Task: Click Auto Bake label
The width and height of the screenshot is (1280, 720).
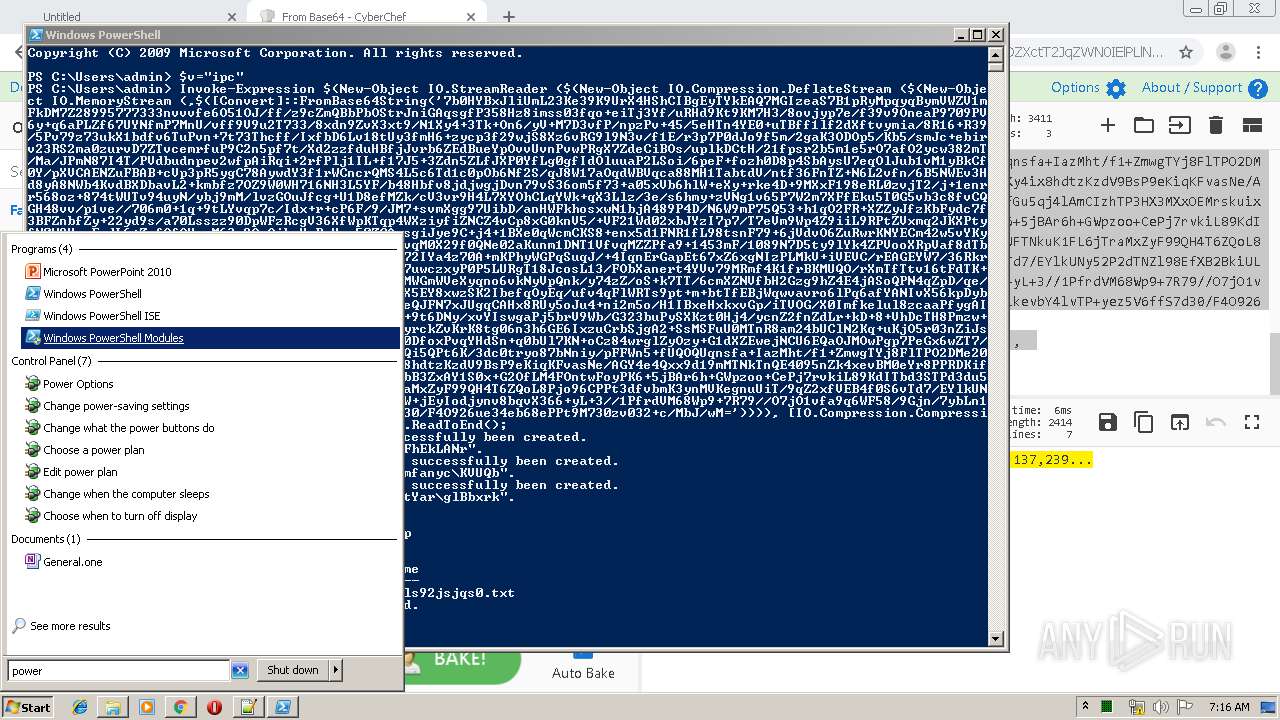Action: 583,673
